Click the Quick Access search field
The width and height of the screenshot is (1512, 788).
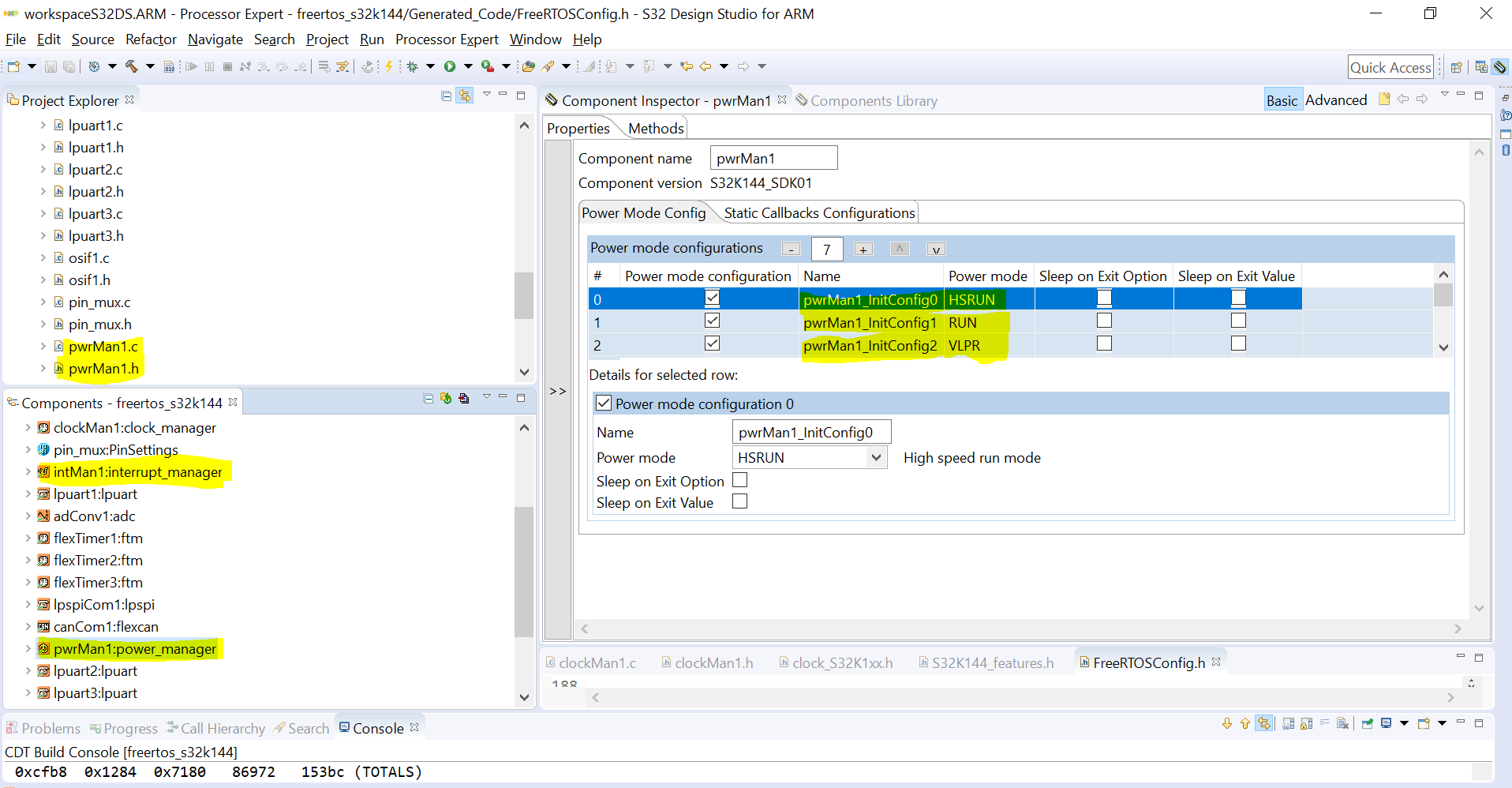pyautogui.click(x=1390, y=67)
